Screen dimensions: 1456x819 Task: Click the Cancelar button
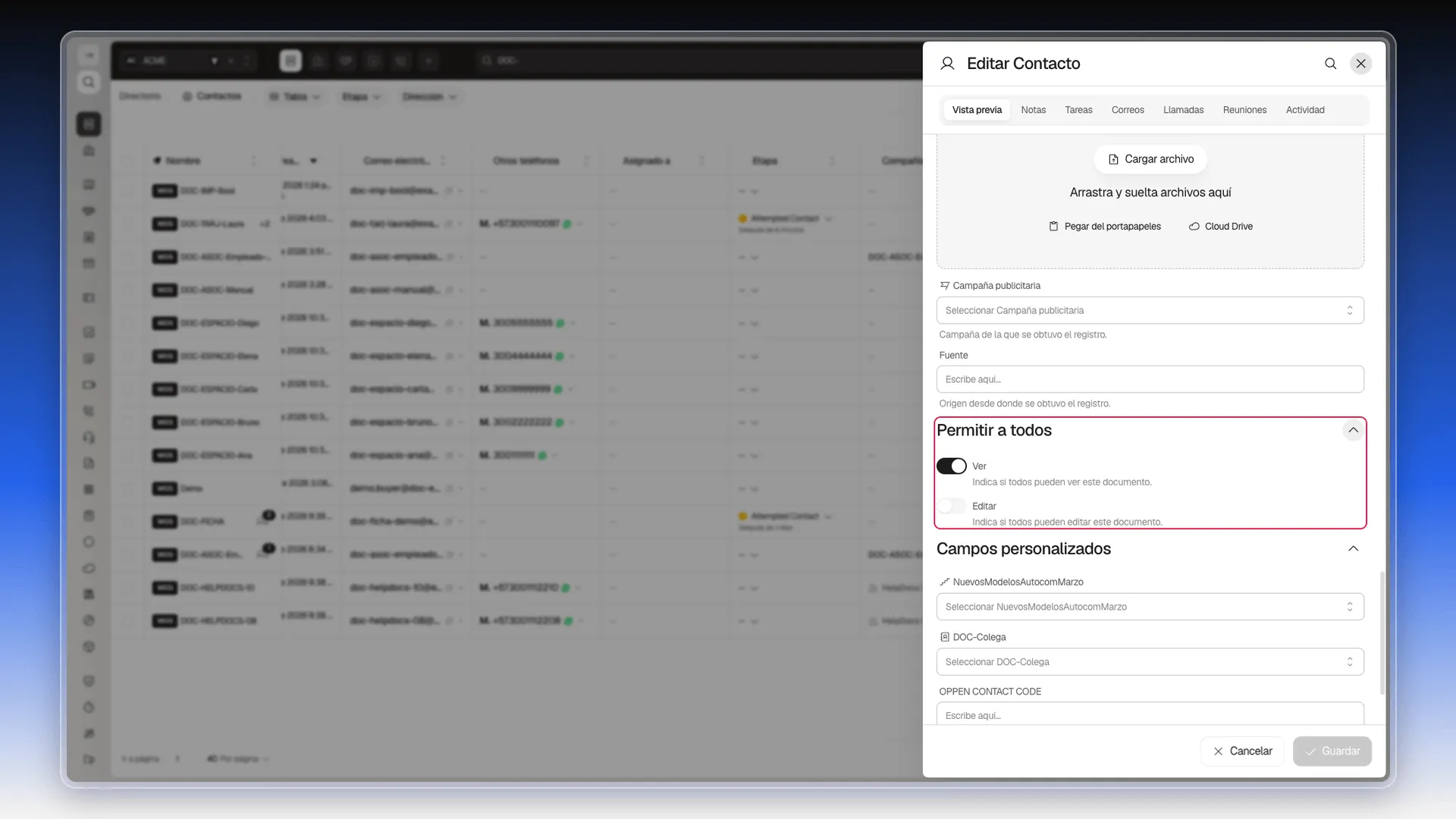(1242, 752)
